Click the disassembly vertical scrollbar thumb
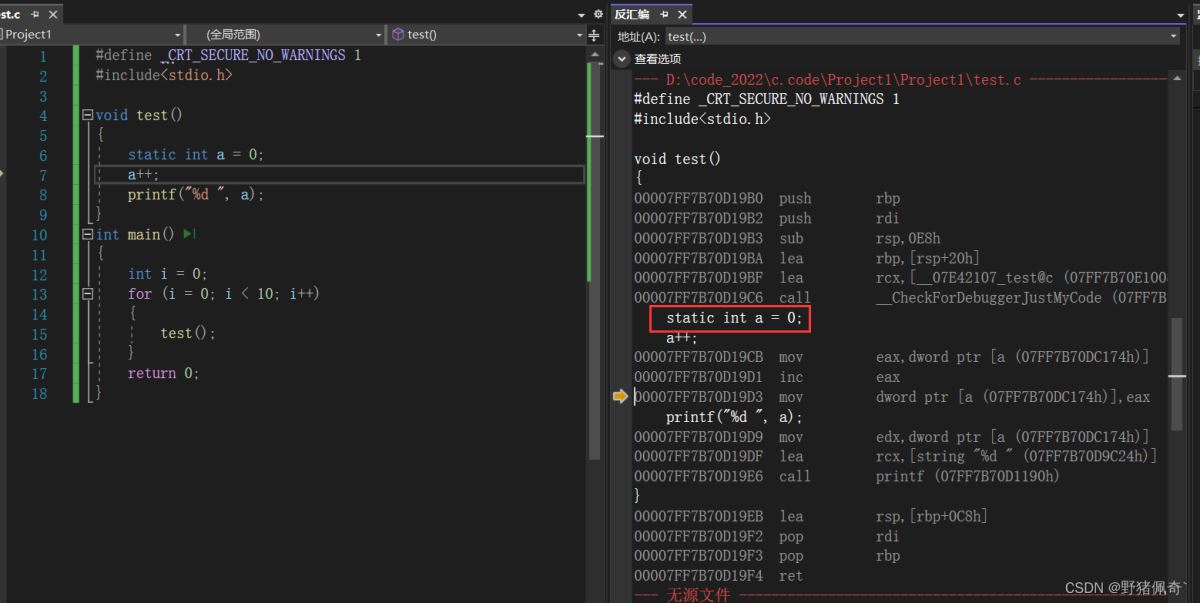The height and width of the screenshot is (603, 1200). click(x=1176, y=375)
